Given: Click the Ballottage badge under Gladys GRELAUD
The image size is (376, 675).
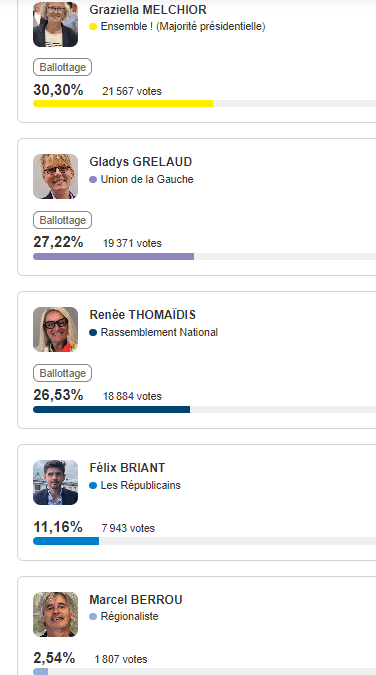Looking at the screenshot, I should coord(62,220).
